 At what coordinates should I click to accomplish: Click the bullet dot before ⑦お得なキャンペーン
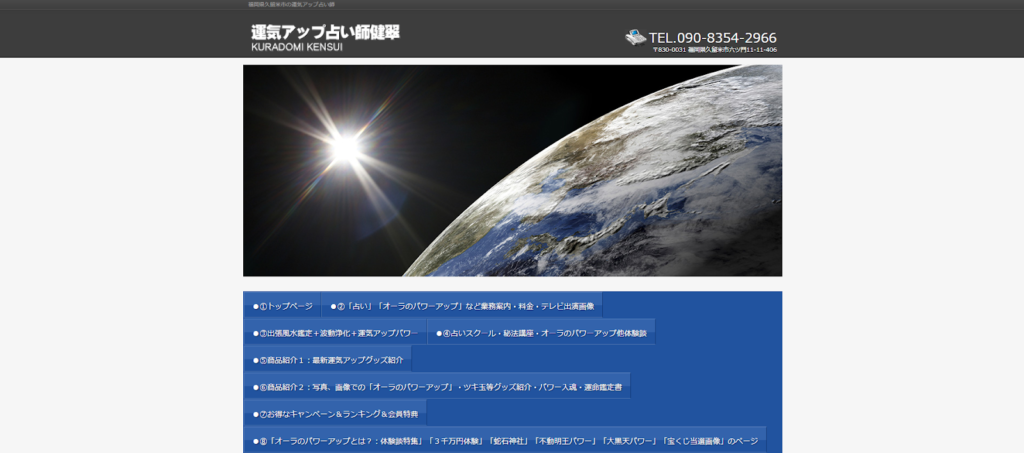pos(255,414)
